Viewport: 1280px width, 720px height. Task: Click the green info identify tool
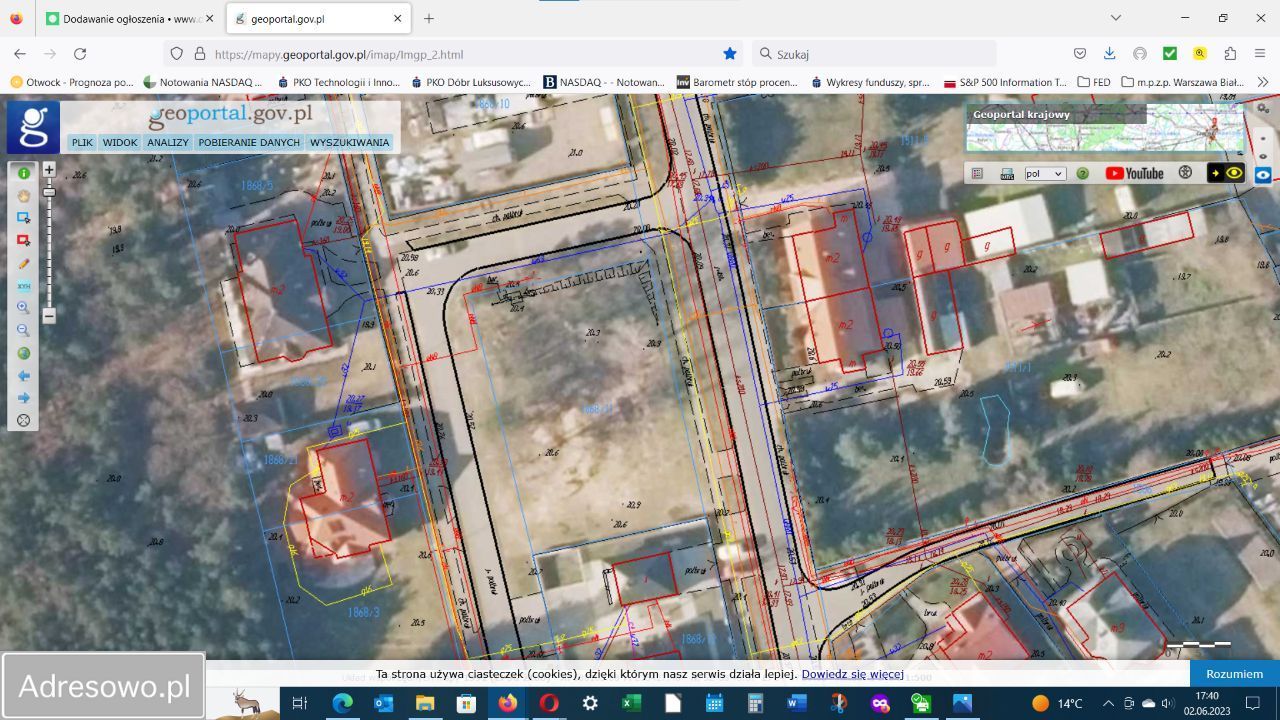click(x=23, y=173)
